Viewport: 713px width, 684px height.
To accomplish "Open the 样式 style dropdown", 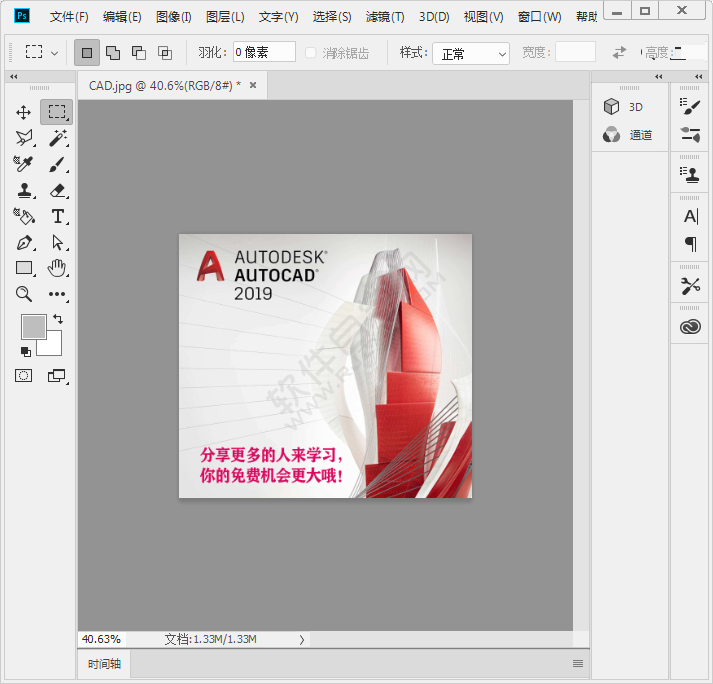I will click(471, 54).
